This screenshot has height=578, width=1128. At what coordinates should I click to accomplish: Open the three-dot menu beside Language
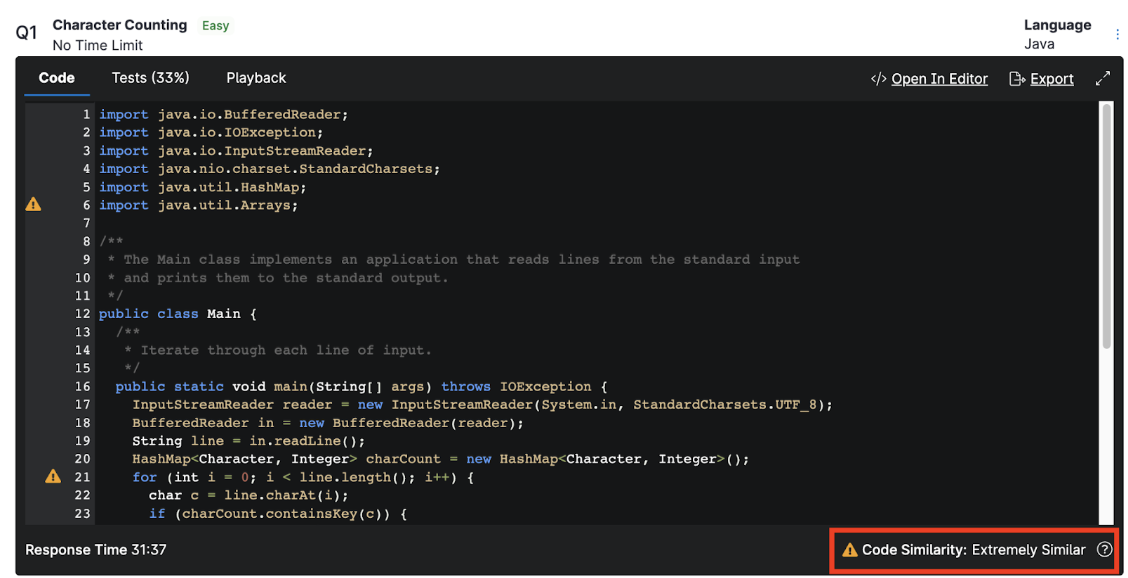[x=1117, y=35]
